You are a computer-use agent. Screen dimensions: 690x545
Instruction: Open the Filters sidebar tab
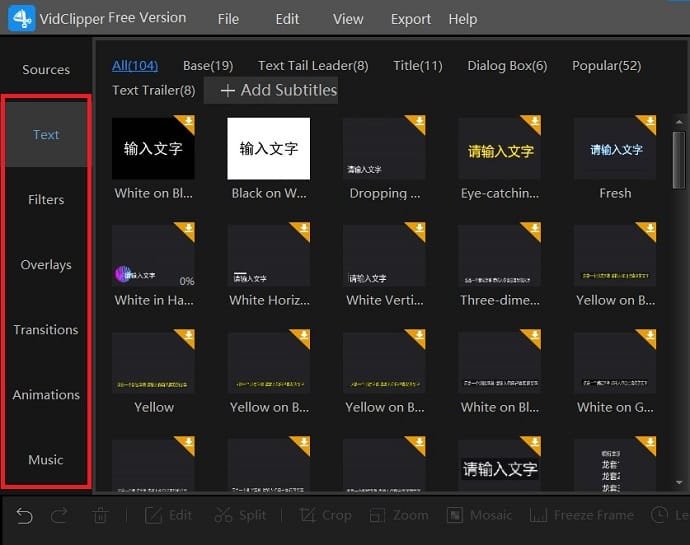point(46,199)
